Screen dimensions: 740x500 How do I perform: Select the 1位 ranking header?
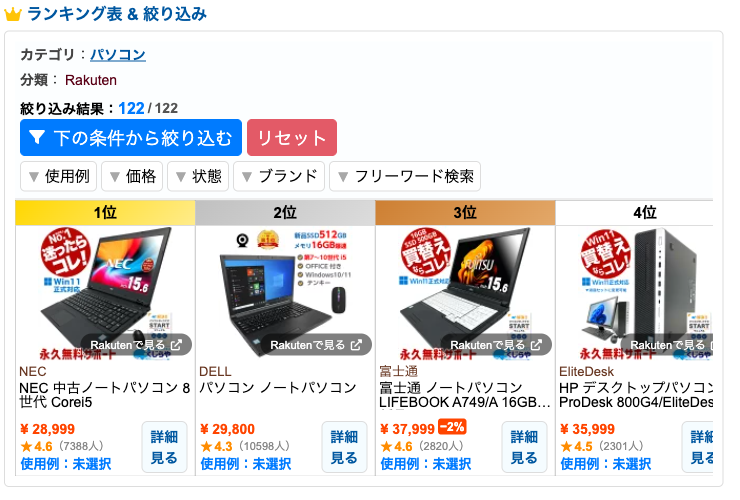[x=105, y=213]
